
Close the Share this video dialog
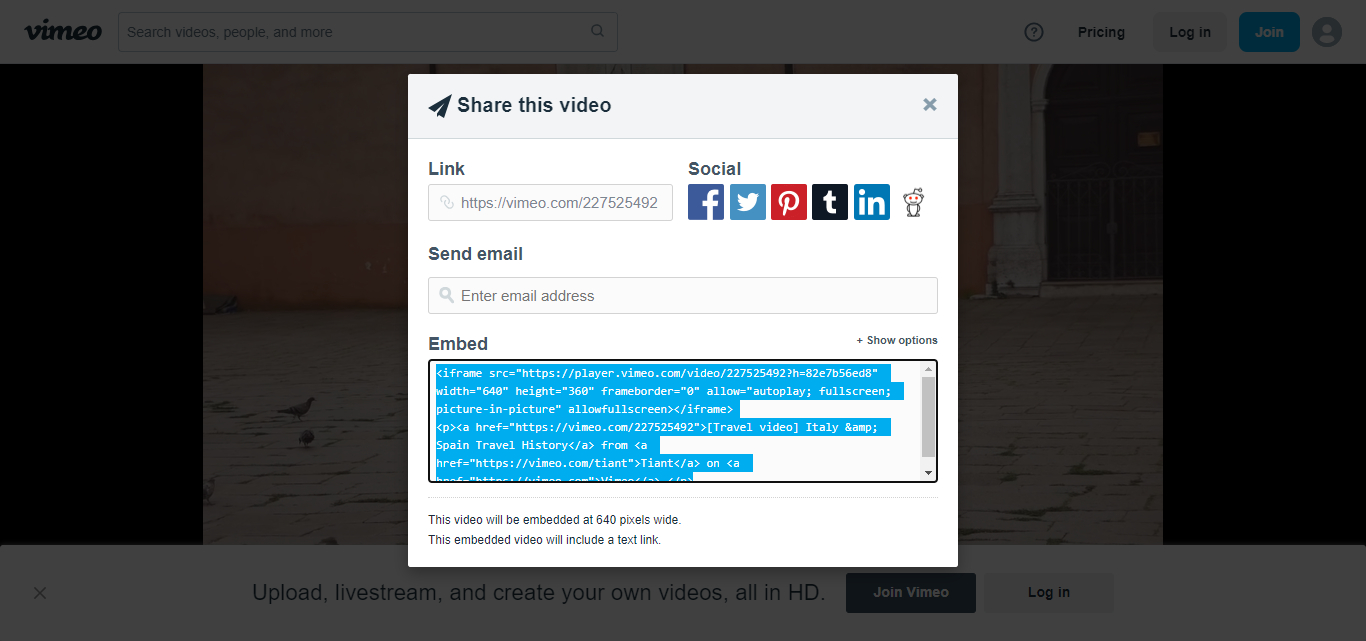tap(930, 105)
